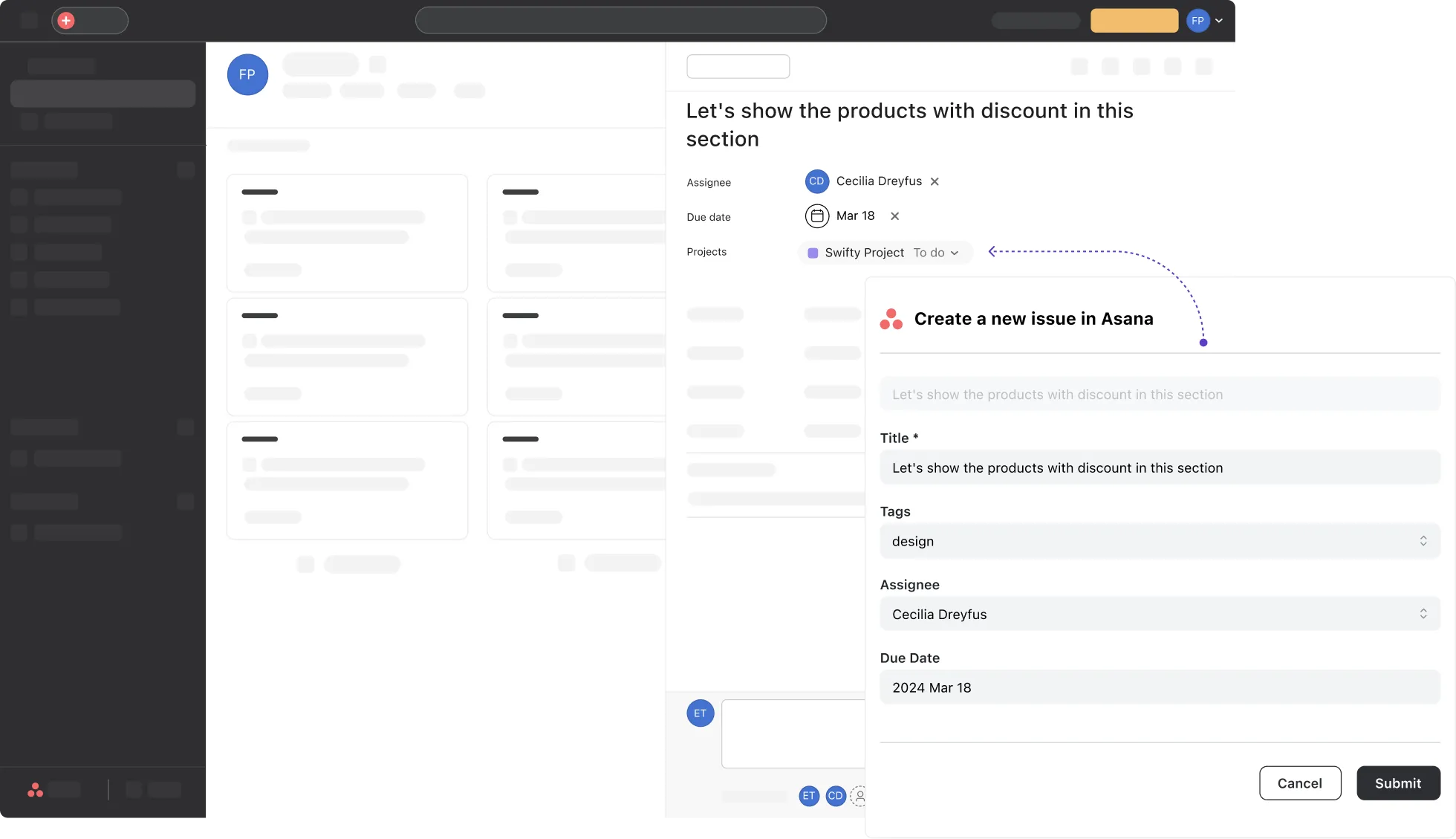Remove Cecilia Dreyfus using the X icon
The image size is (1456, 839).
(x=935, y=181)
